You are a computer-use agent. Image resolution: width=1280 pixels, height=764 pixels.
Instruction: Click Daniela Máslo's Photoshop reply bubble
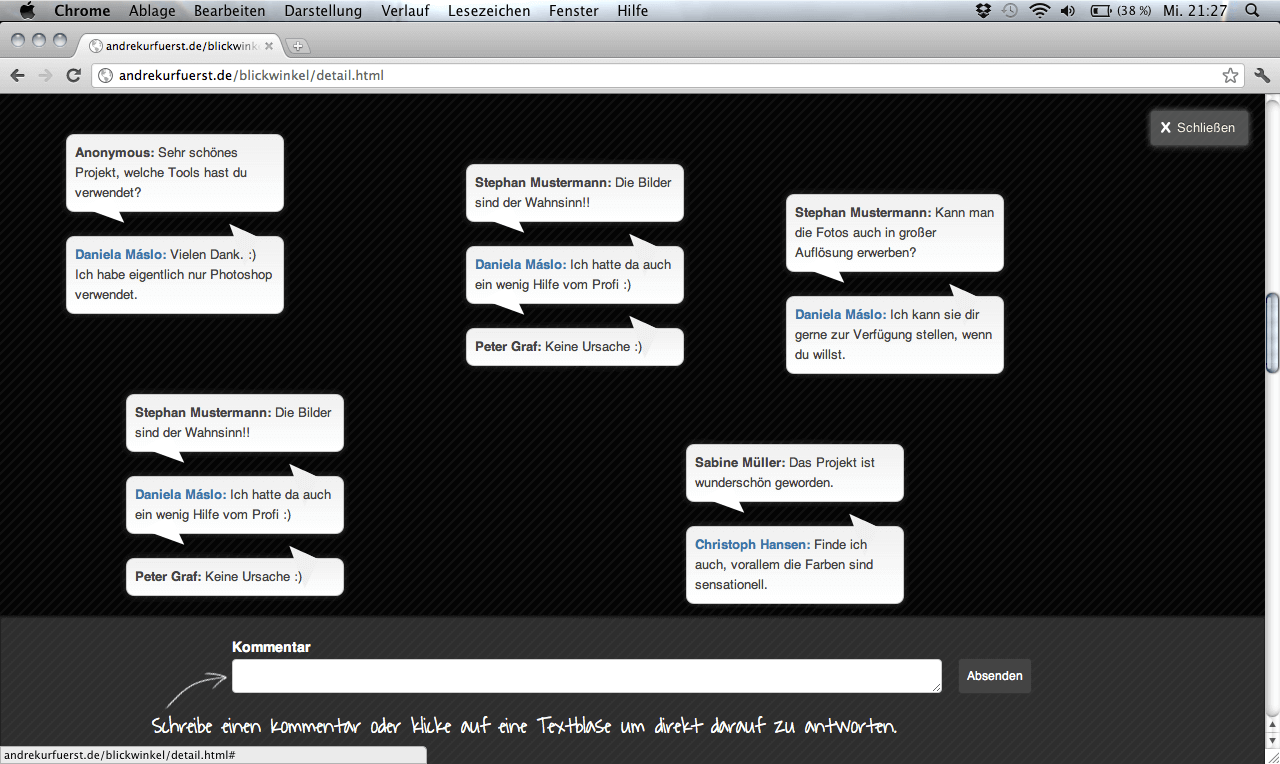[x=175, y=275]
